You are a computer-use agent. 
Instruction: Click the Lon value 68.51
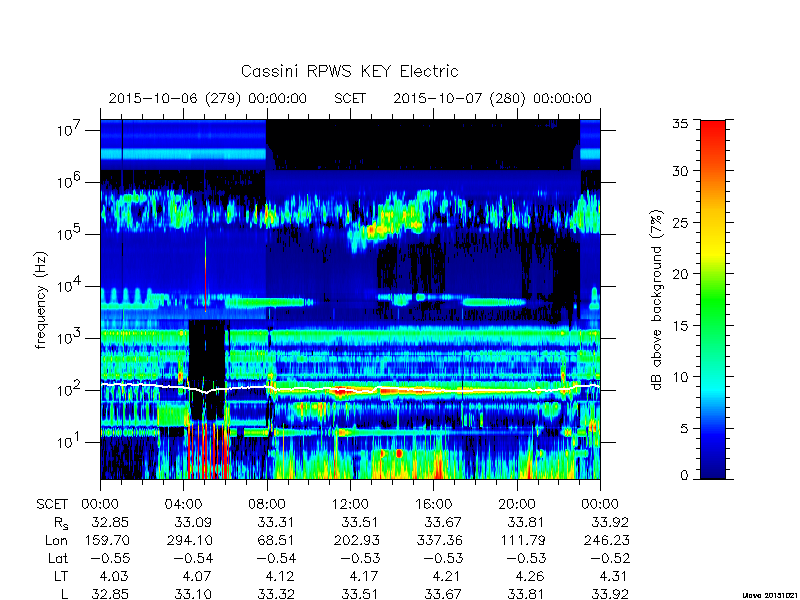(x=277, y=540)
